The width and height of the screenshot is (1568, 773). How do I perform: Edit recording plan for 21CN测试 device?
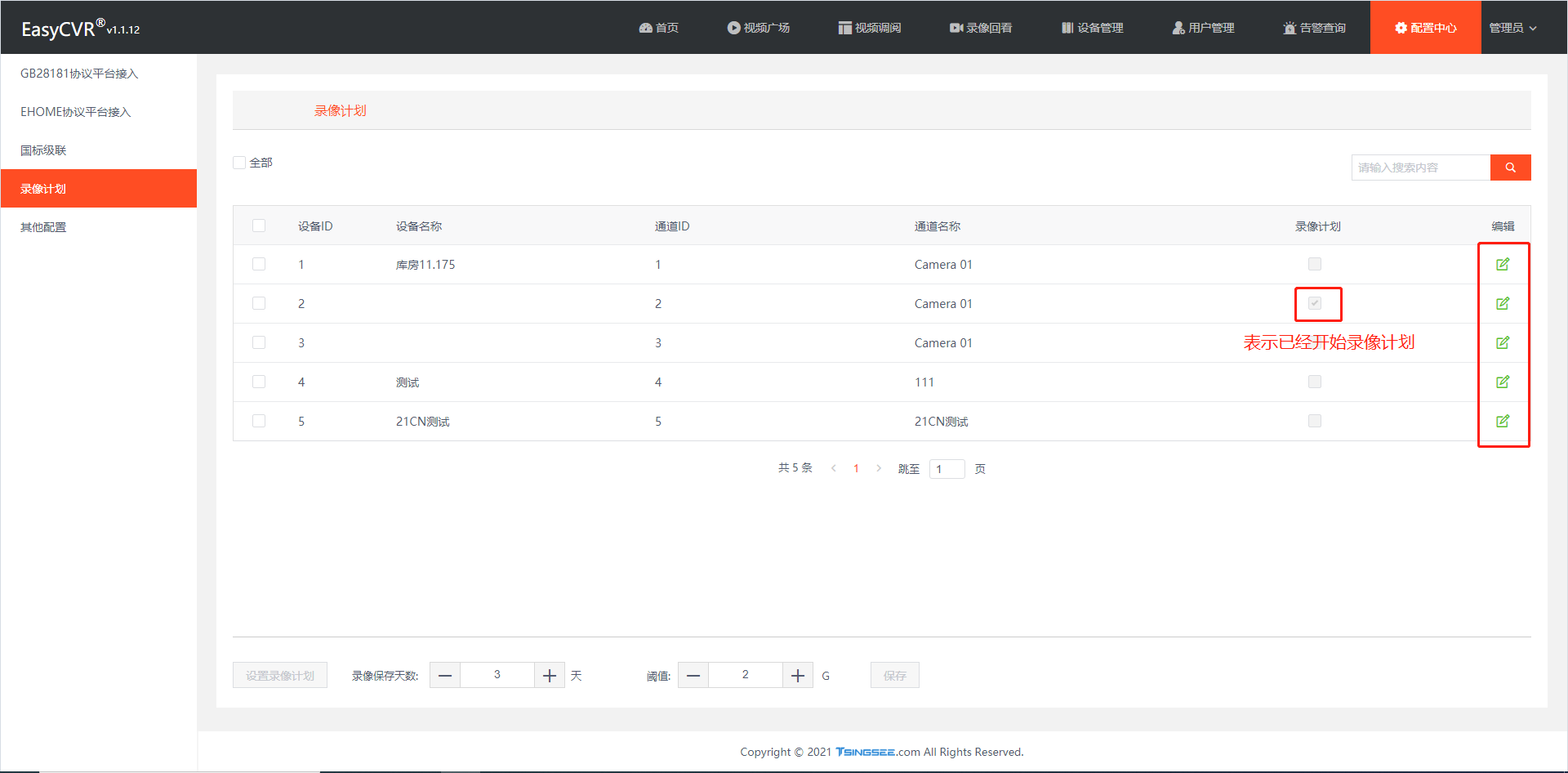coord(1503,421)
